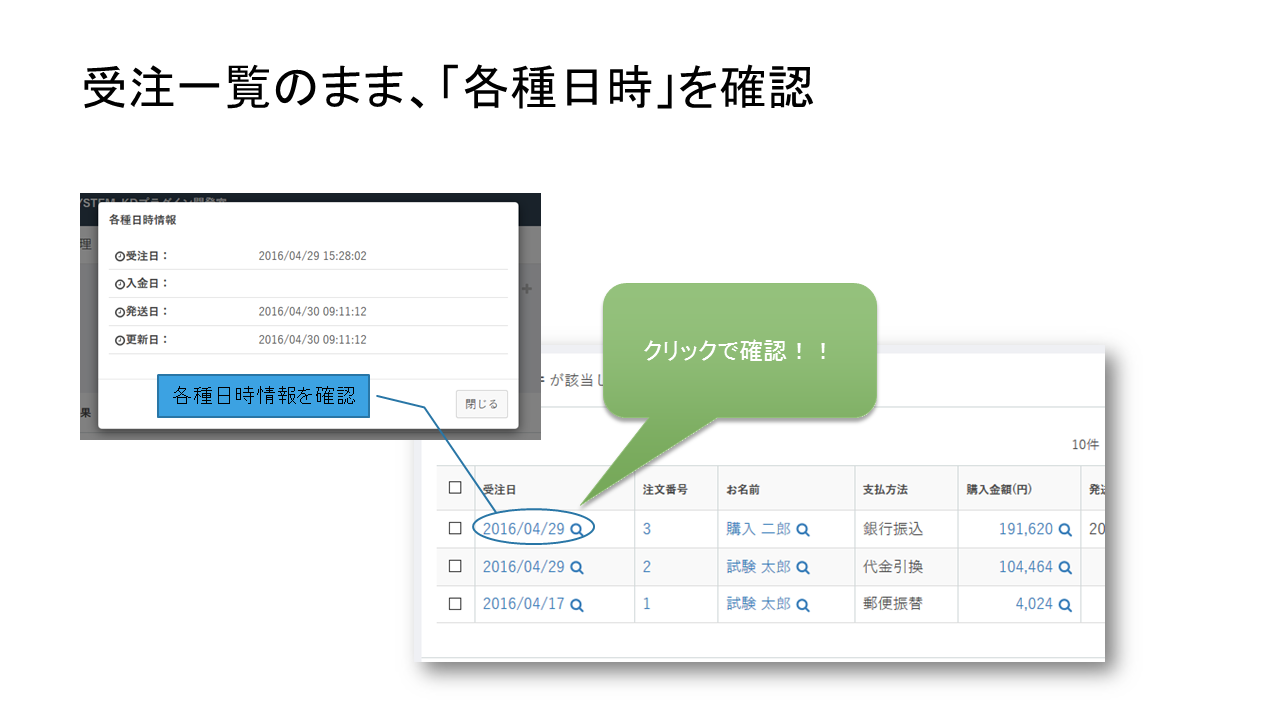This screenshot has width=1280, height=720.
Task: Check the checkbox for order number 3
Action: coord(455,529)
